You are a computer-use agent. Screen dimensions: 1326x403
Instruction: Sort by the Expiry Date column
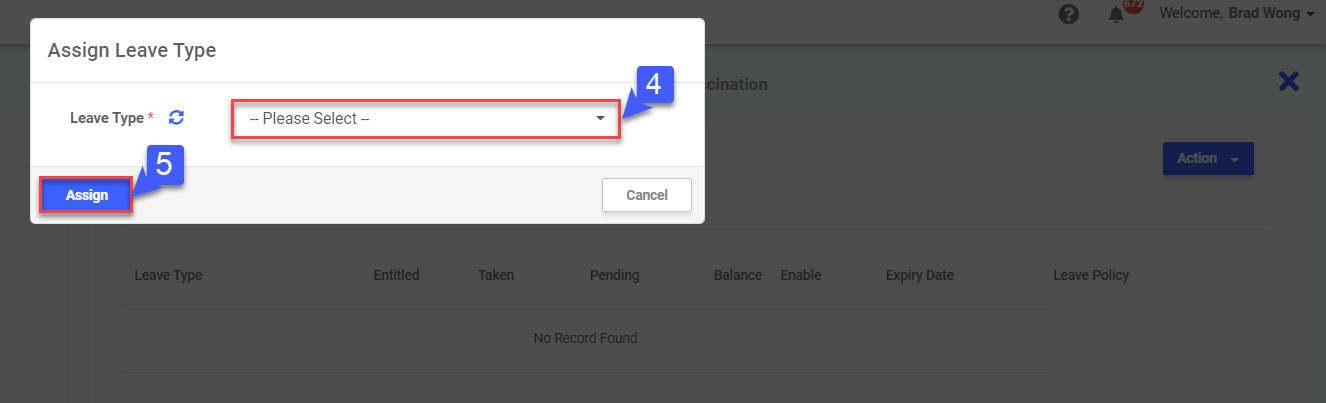(x=919, y=275)
